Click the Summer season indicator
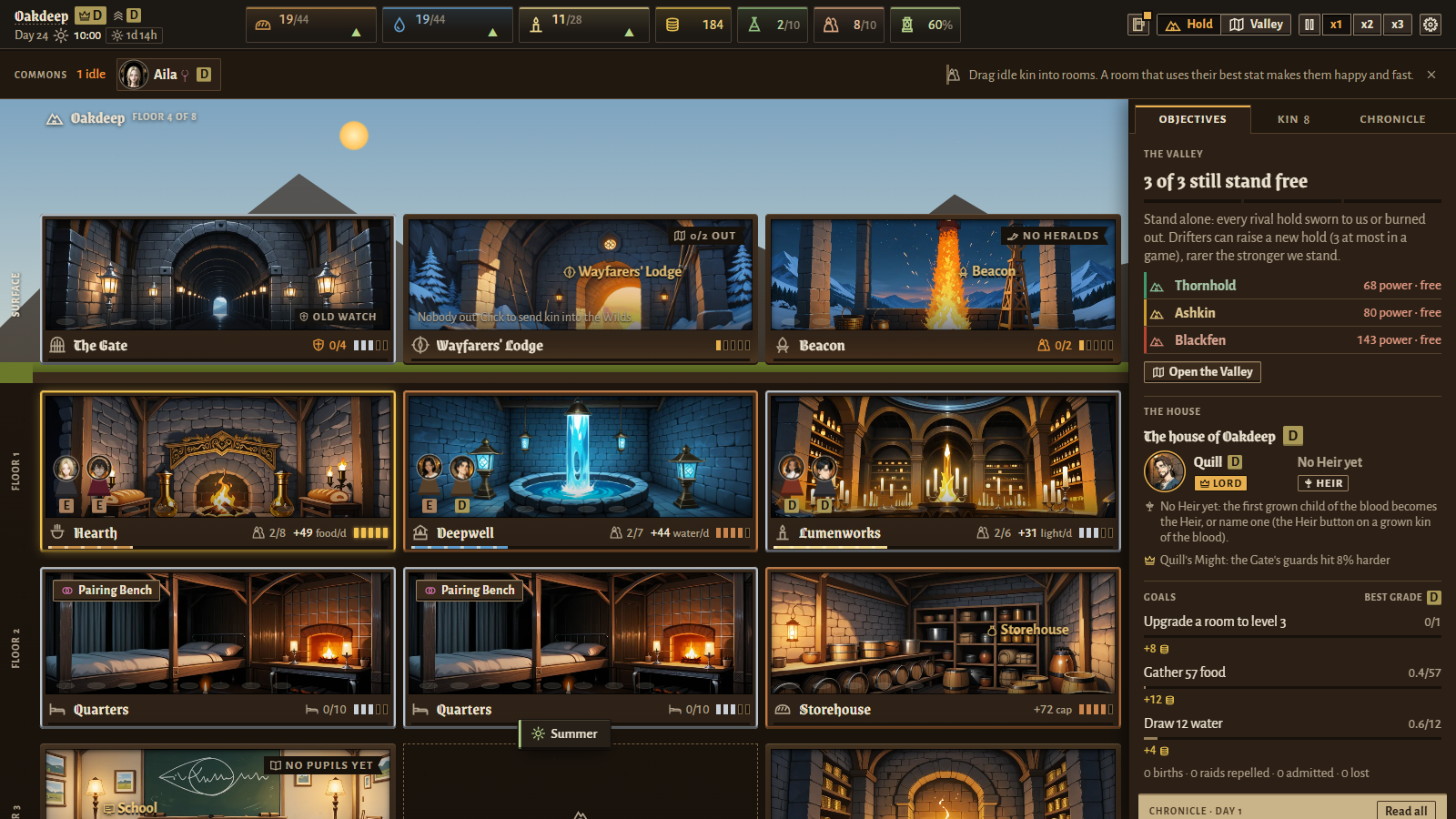The width and height of the screenshot is (1456, 819). click(565, 733)
